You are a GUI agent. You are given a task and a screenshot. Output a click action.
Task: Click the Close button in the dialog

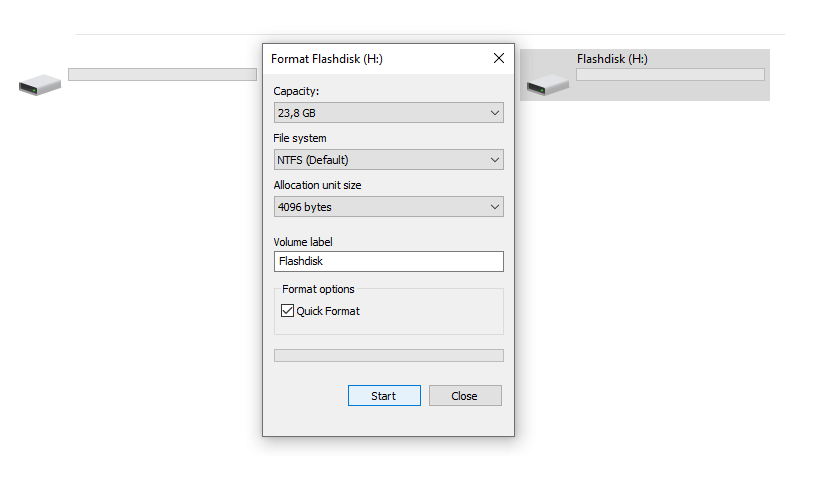click(x=465, y=396)
